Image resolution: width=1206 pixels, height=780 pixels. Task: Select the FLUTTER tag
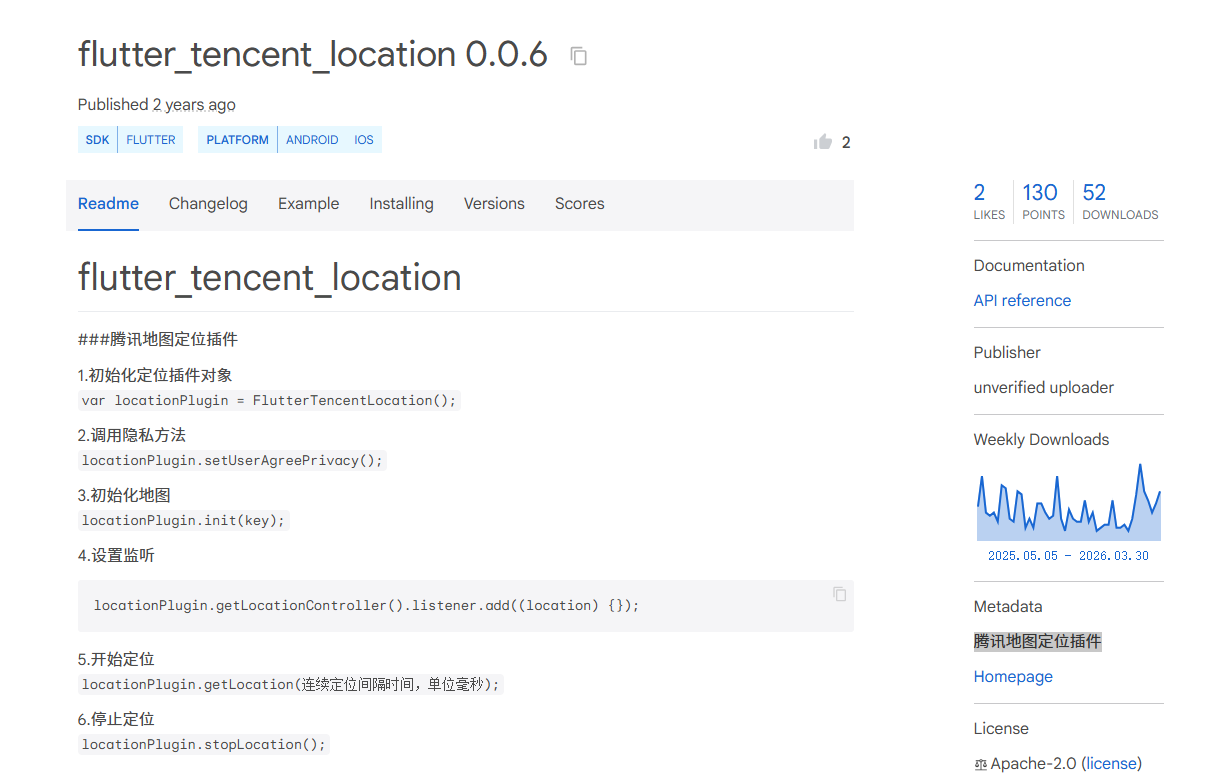click(151, 140)
